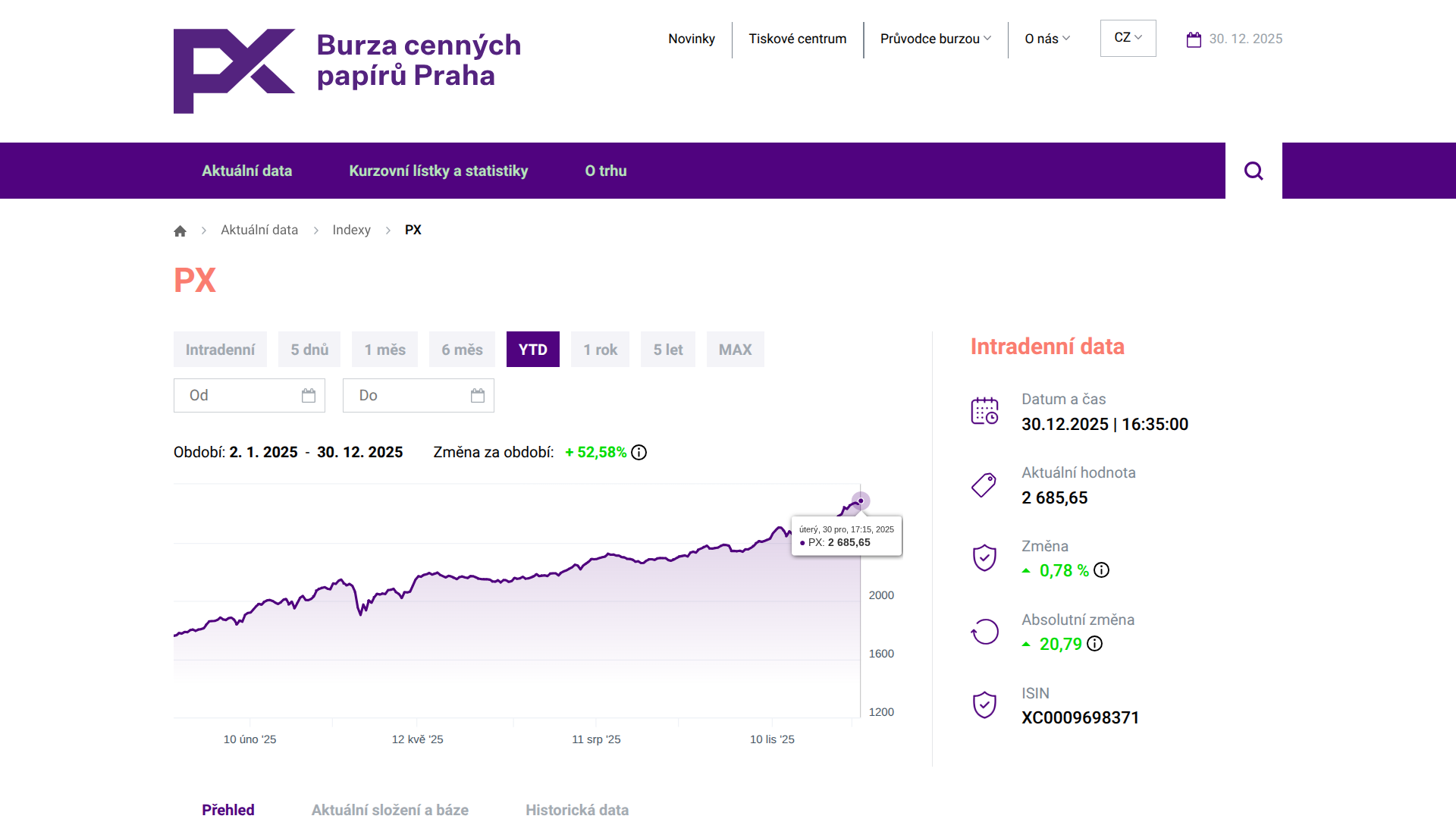Select the 6 měs chart range
Image resolution: width=1456 pixels, height=819 pixels.
pyautogui.click(x=462, y=350)
